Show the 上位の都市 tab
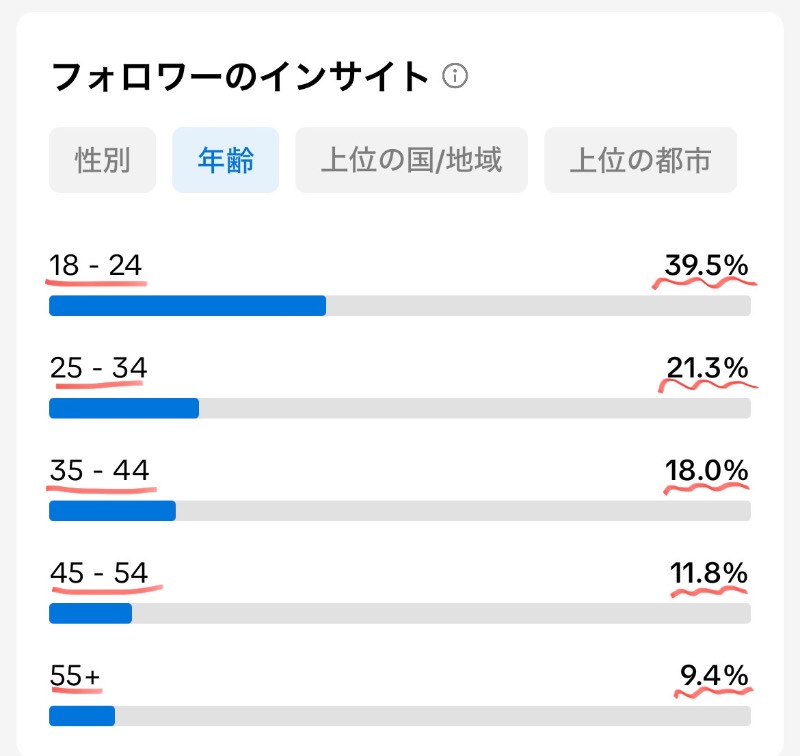Viewport: 800px width, 756px height. tap(640, 160)
